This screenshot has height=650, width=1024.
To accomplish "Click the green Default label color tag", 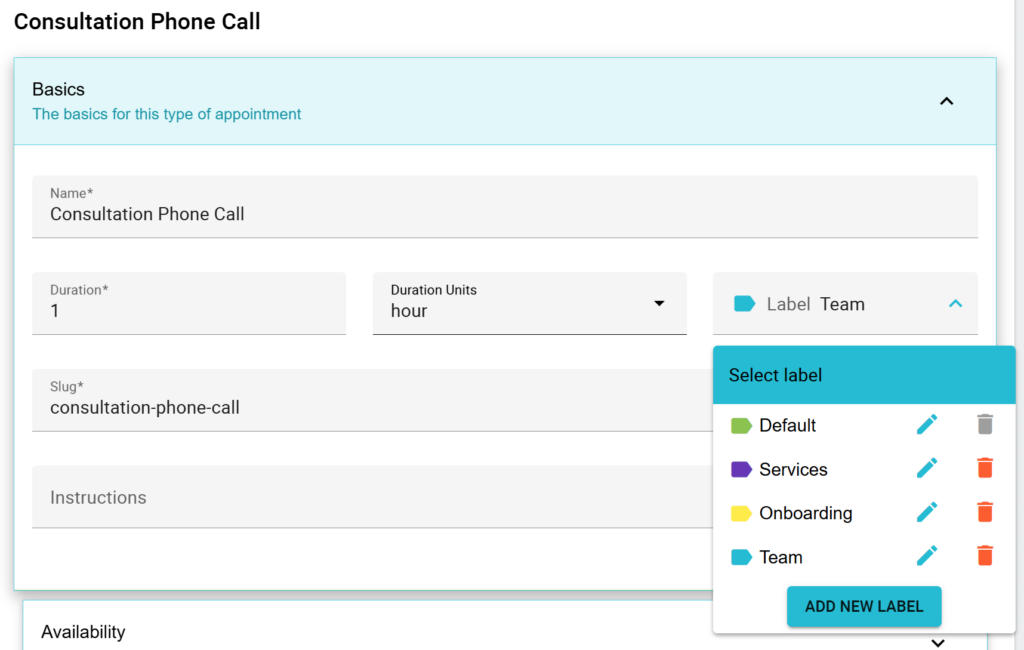I will pyautogui.click(x=741, y=426).
